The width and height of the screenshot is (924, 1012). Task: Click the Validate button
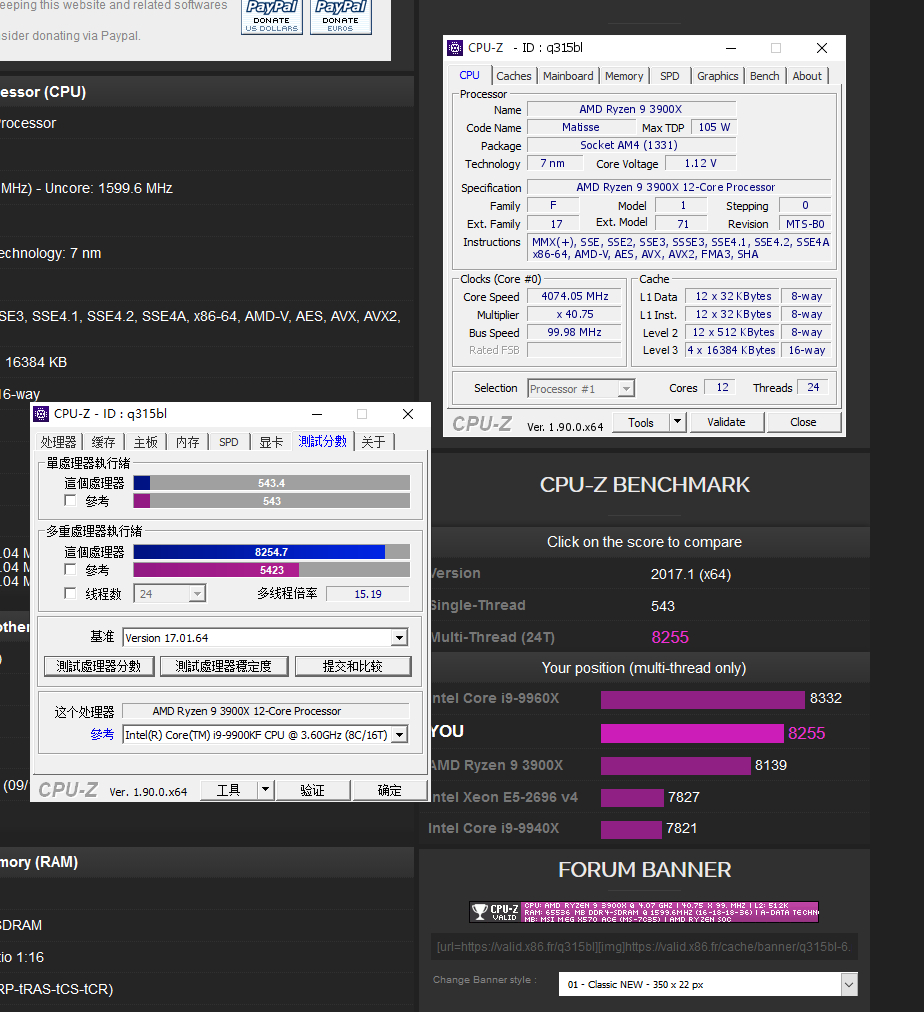pyautogui.click(x=727, y=422)
